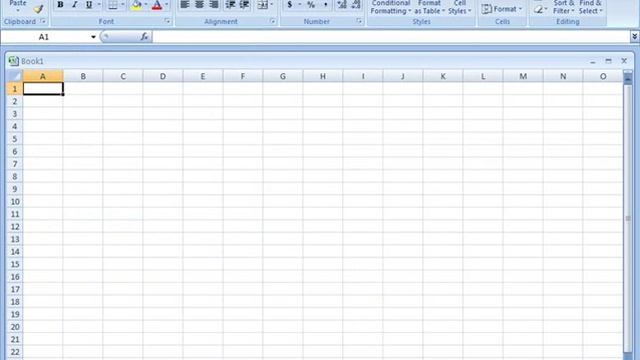Toggle Underline formatting
Viewport: 640px width, 360px height.
(89, 5)
